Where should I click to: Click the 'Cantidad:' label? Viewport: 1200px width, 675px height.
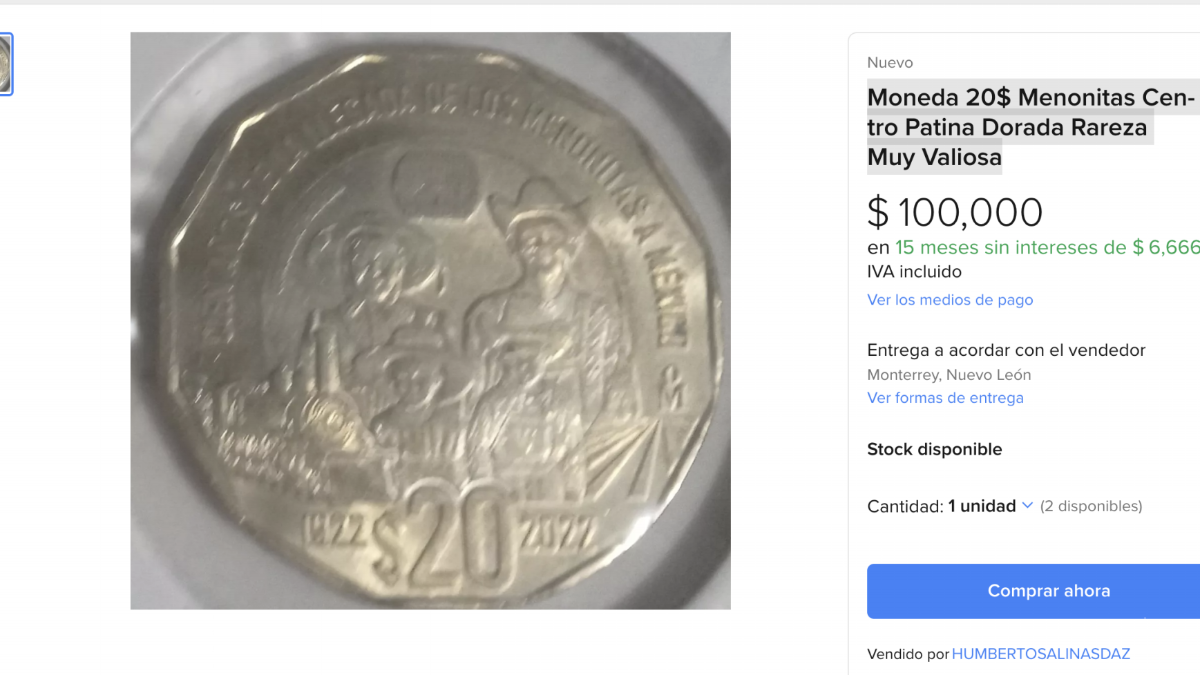coord(904,506)
